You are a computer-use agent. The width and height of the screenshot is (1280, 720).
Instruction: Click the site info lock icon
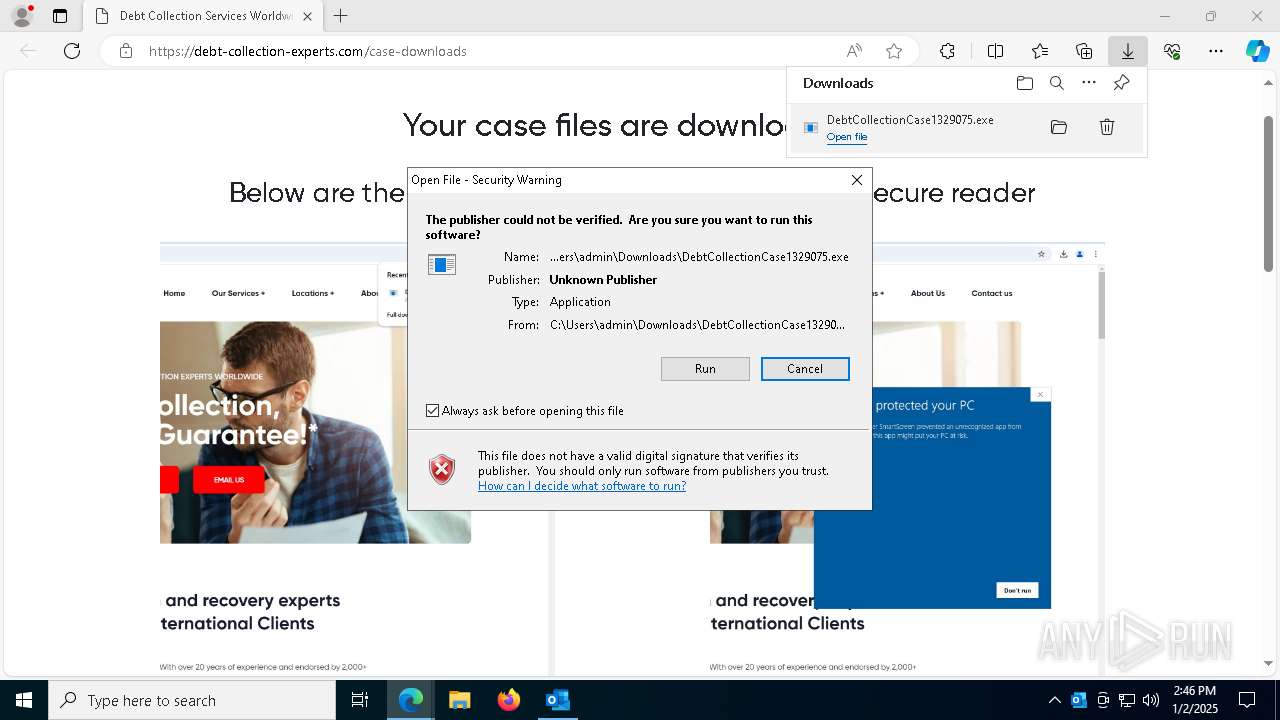pyautogui.click(x=126, y=51)
